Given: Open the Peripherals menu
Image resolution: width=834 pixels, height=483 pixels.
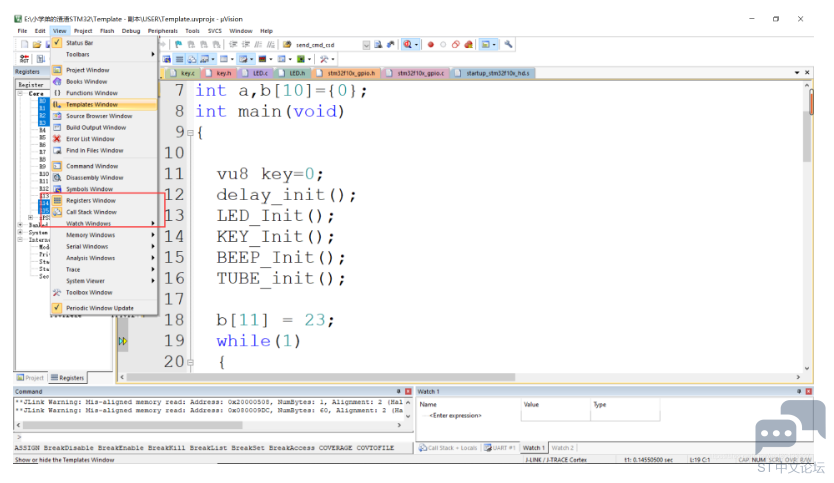Looking at the screenshot, I should (163, 31).
